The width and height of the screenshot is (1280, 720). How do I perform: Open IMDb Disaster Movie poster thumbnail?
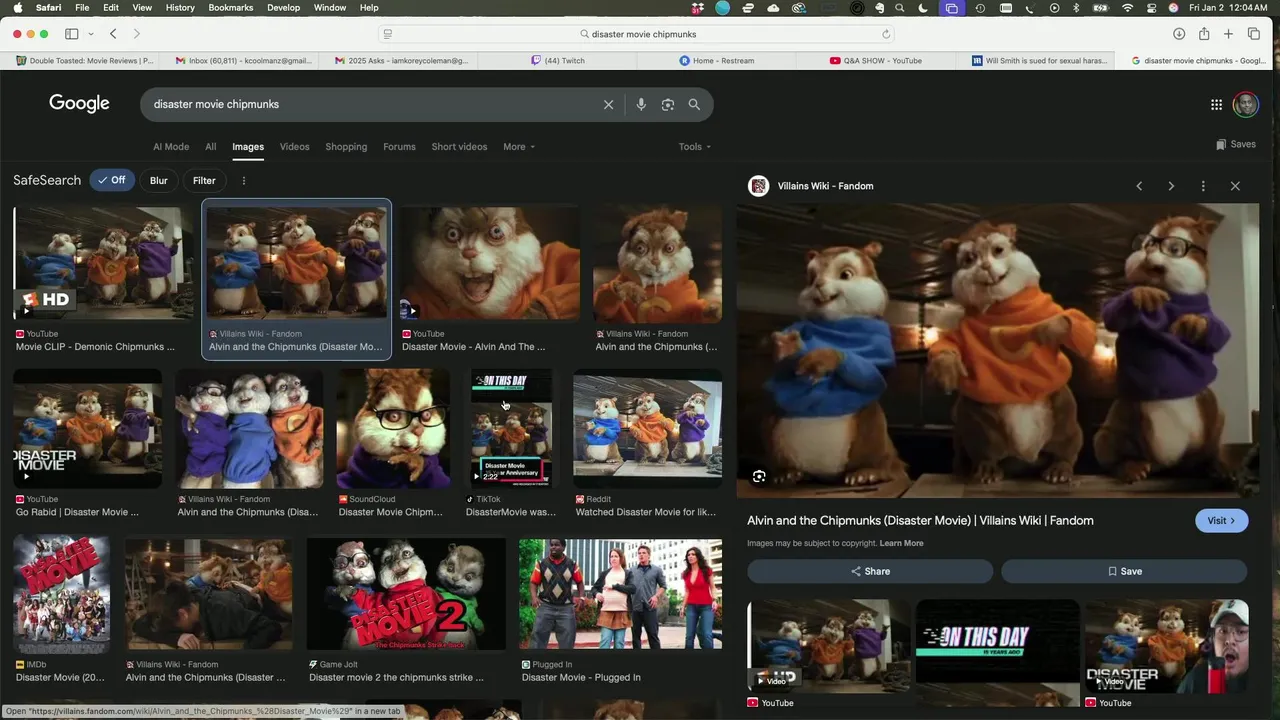61,596
